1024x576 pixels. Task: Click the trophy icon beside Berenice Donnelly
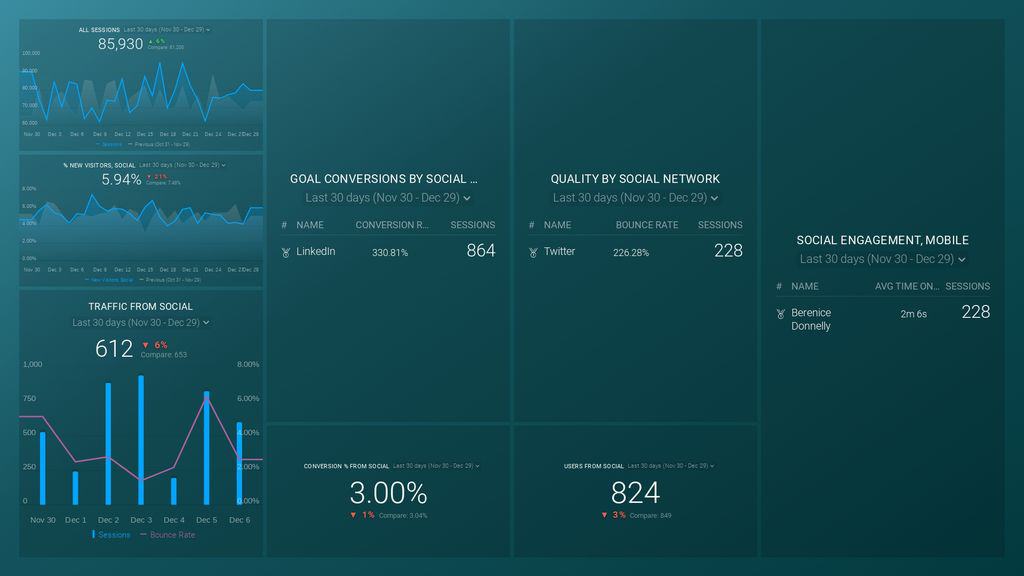point(780,314)
